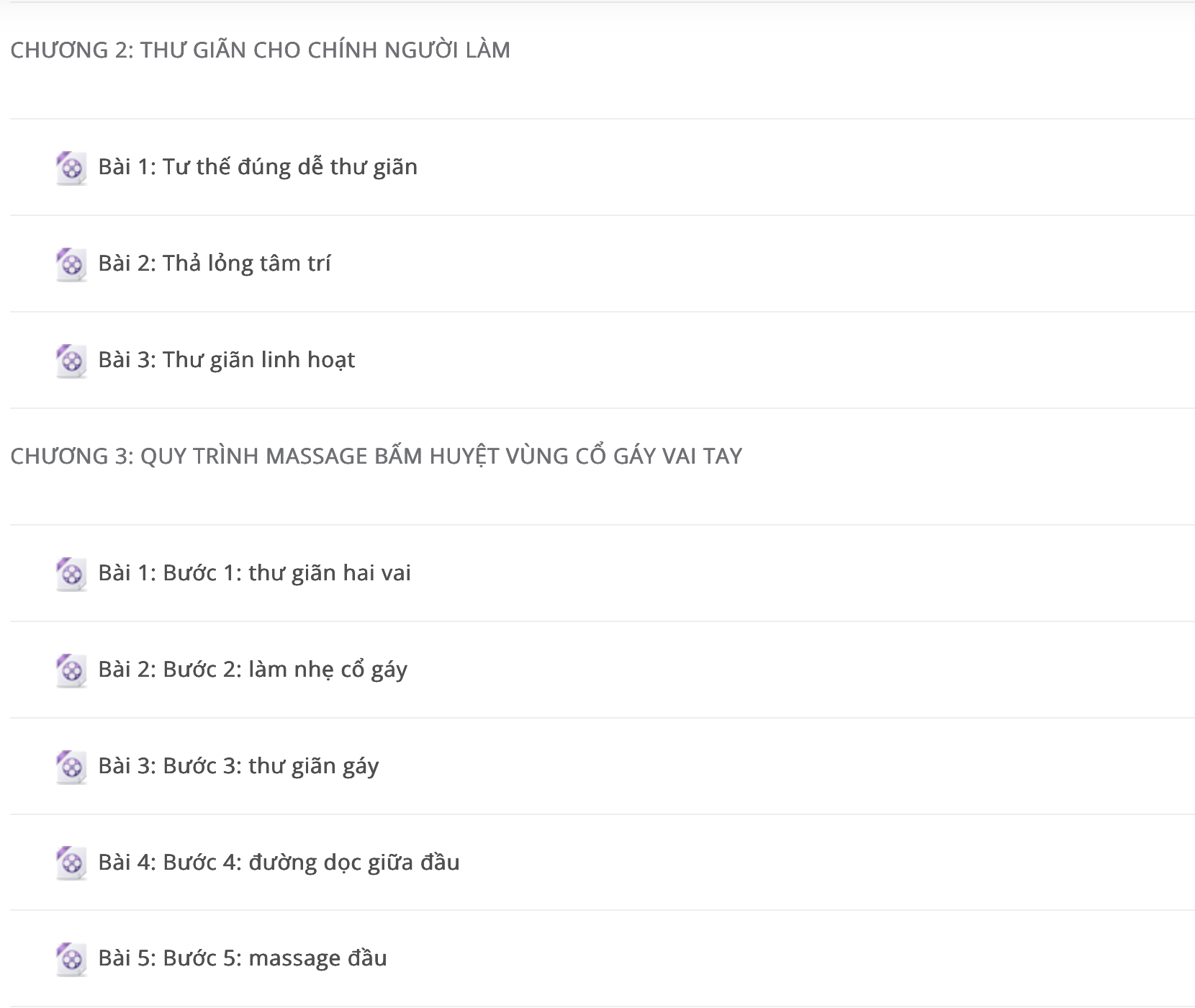Click video icon next to 'Bước 3: thư giãn gáy'

coord(71,767)
